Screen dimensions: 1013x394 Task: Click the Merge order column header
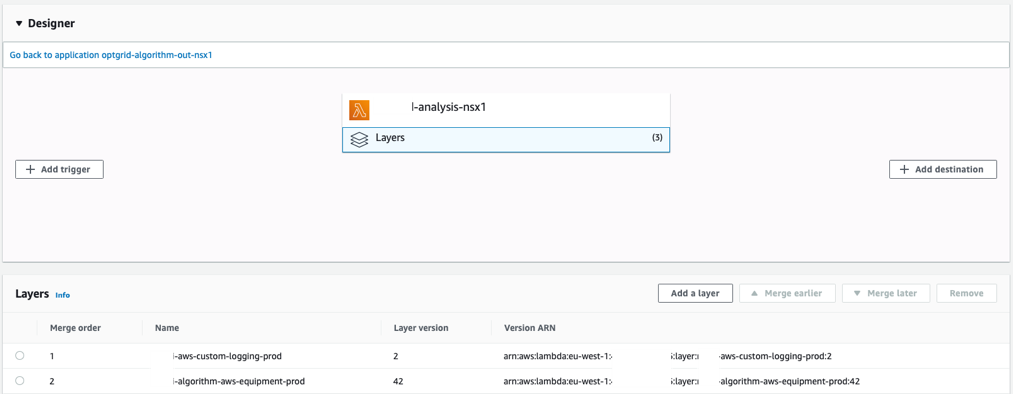click(76, 328)
